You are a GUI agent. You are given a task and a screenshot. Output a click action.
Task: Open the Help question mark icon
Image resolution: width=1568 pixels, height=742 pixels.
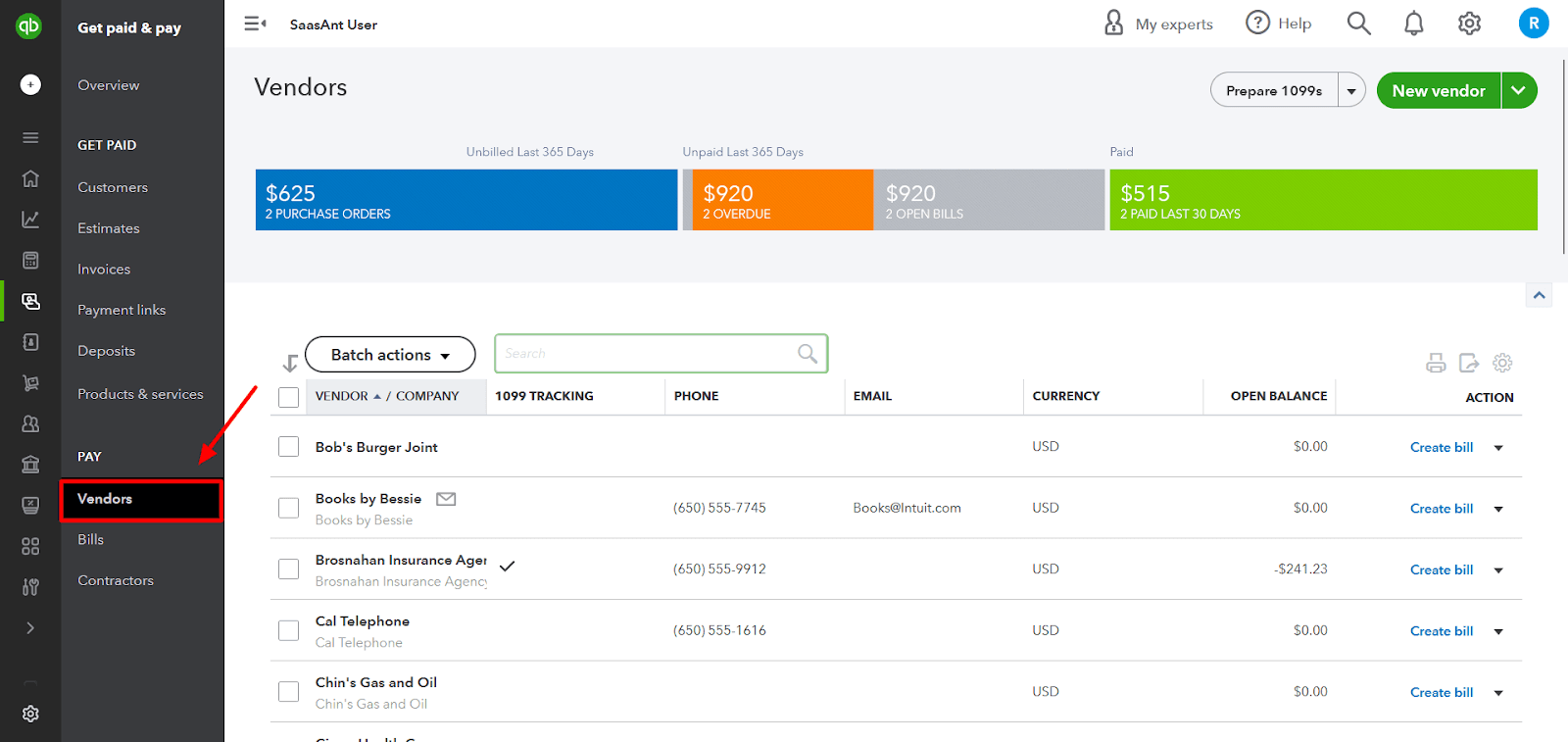tap(1257, 23)
